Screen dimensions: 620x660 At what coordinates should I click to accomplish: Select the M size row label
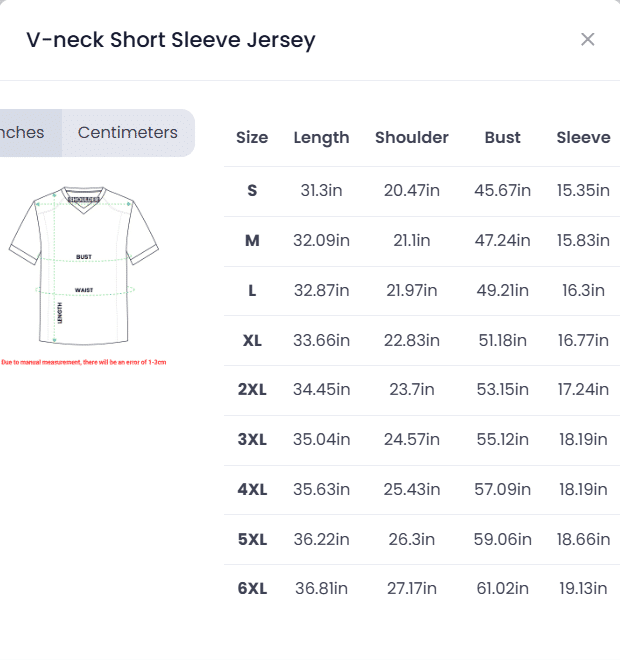[x=252, y=240]
